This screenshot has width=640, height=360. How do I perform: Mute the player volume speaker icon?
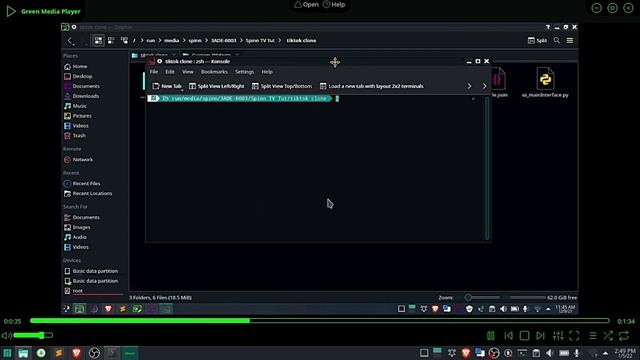click(7, 336)
